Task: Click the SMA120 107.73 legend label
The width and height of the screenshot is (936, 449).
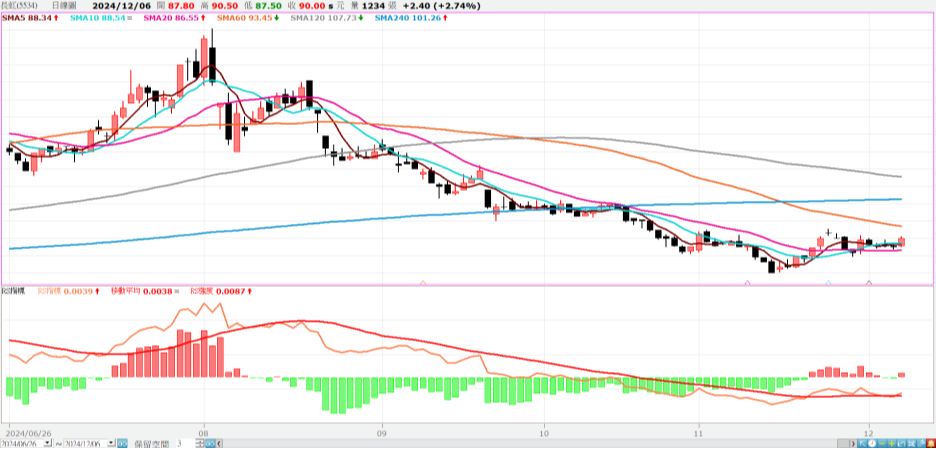Action: coord(327,18)
